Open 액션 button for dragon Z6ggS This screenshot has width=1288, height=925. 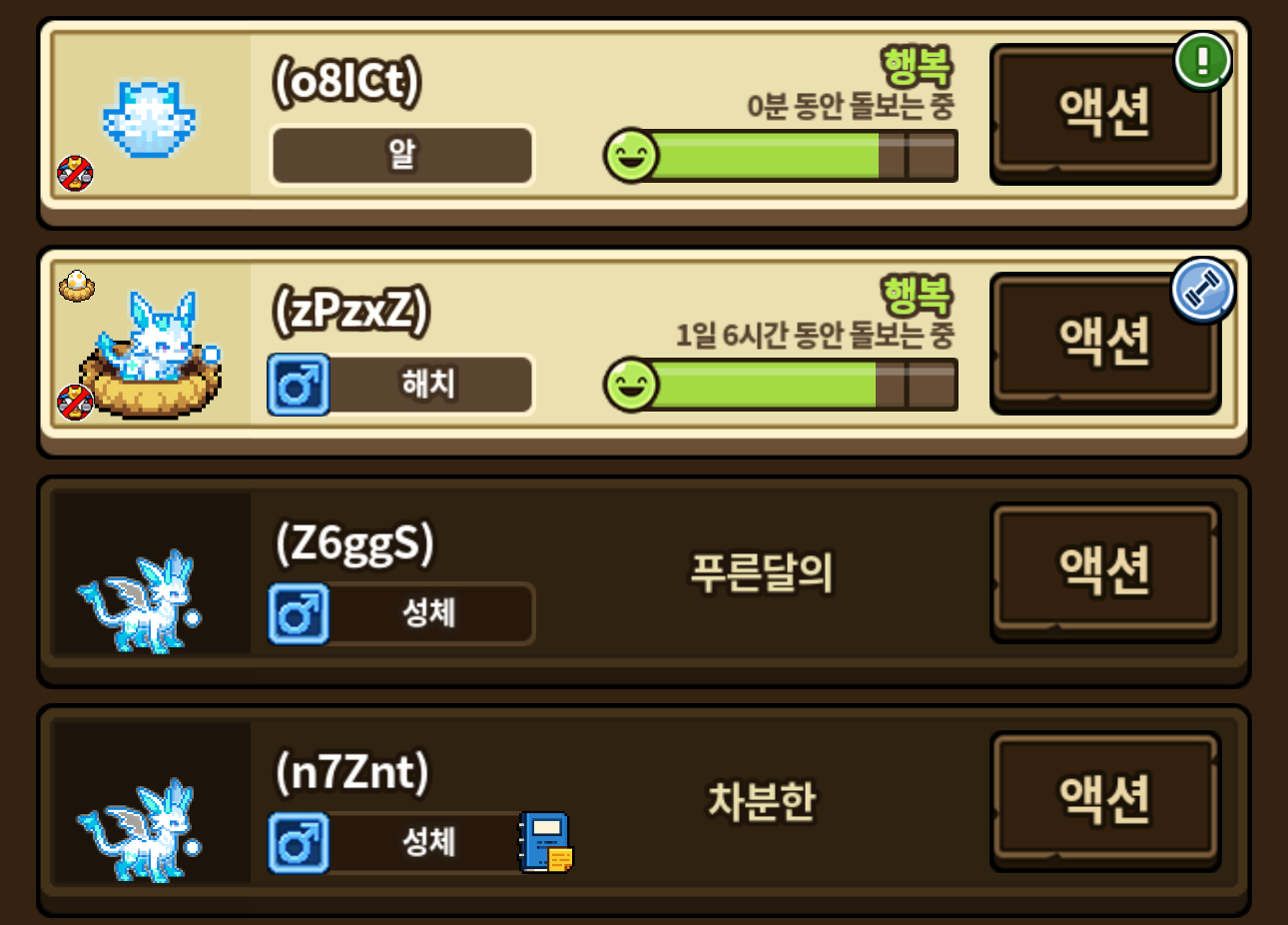coord(1105,571)
